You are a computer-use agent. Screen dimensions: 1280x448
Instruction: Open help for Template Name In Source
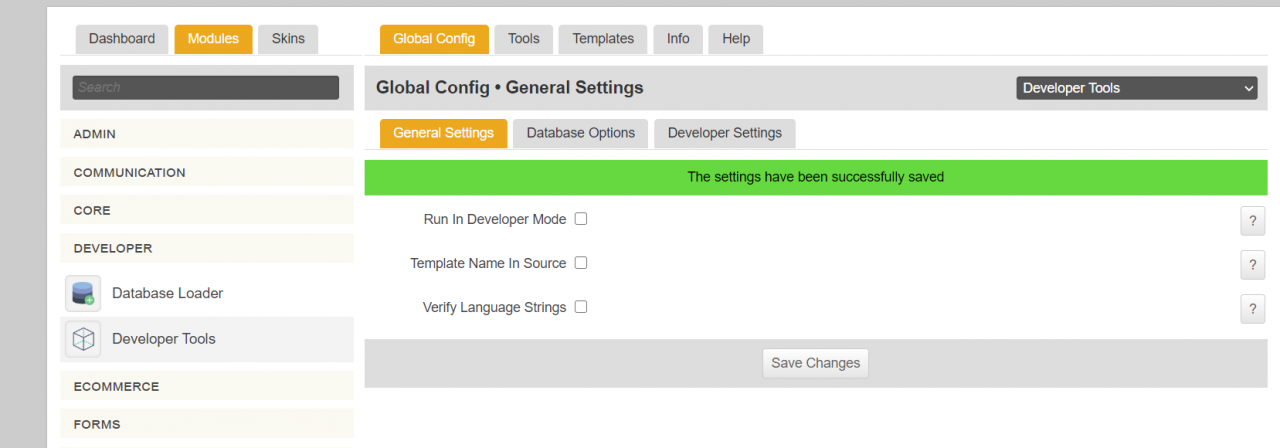coord(1252,265)
